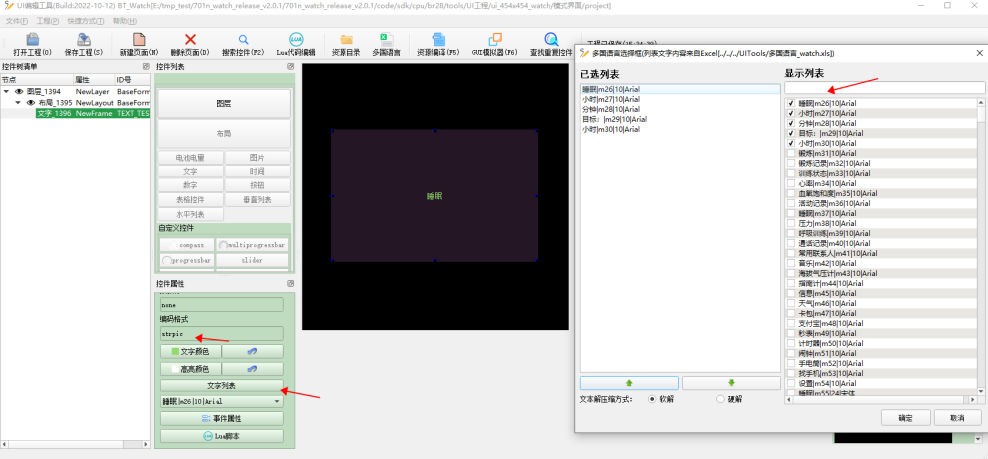Open the 文件(F) menu
Viewport: 988px width, 459px height.
tap(16, 21)
